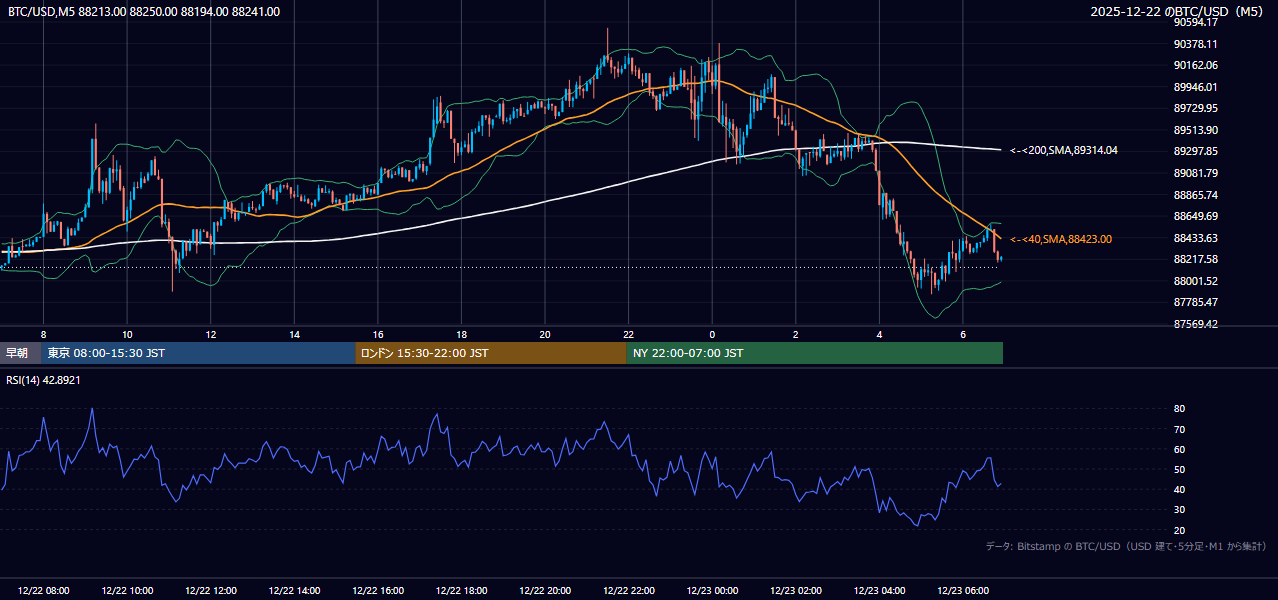Click price axis value 89729.95
Viewport: 1278px width, 600px height.
pyautogui.click(x=1195, y=108)
